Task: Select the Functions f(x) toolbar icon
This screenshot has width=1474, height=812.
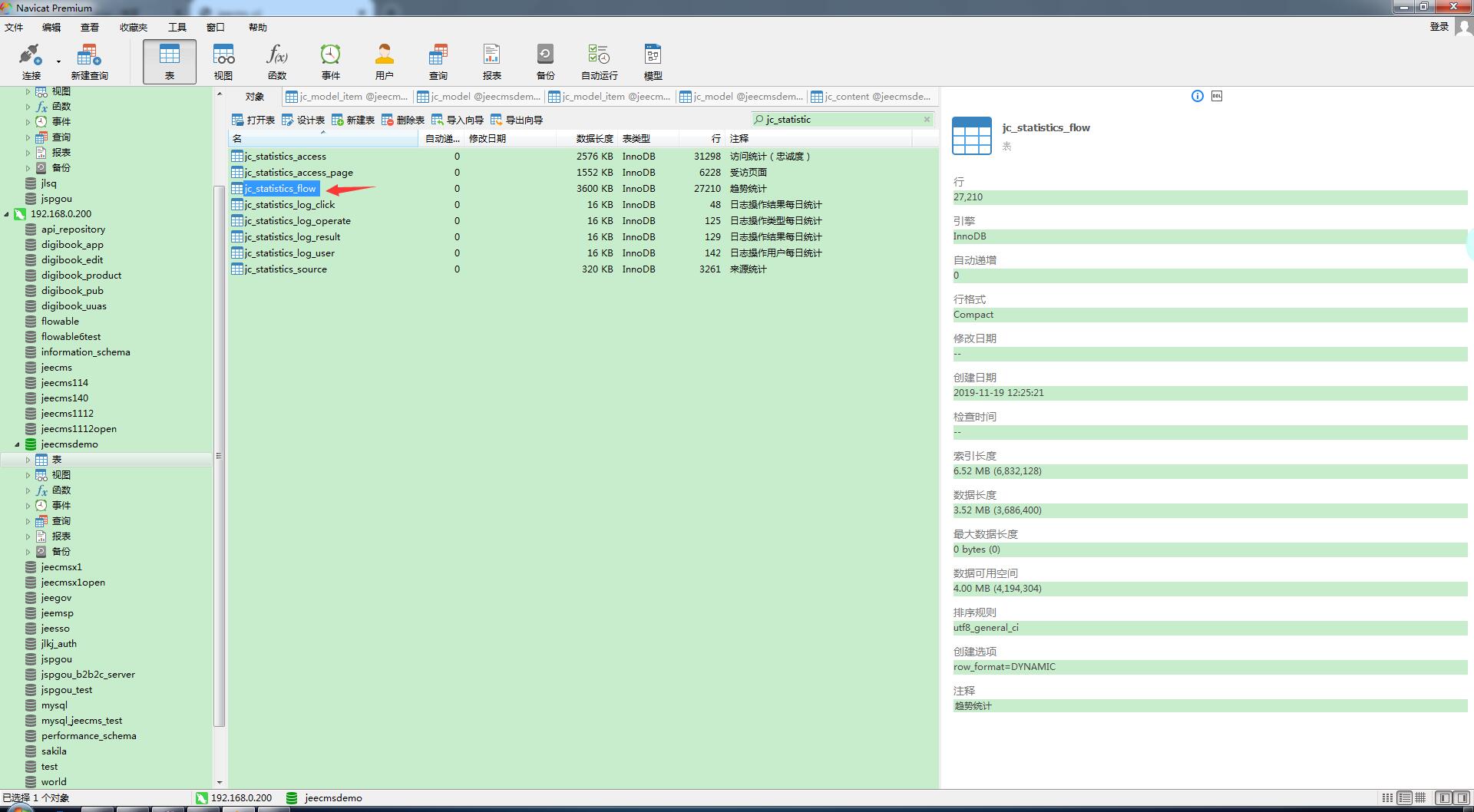Action: [x=276, y=61]
